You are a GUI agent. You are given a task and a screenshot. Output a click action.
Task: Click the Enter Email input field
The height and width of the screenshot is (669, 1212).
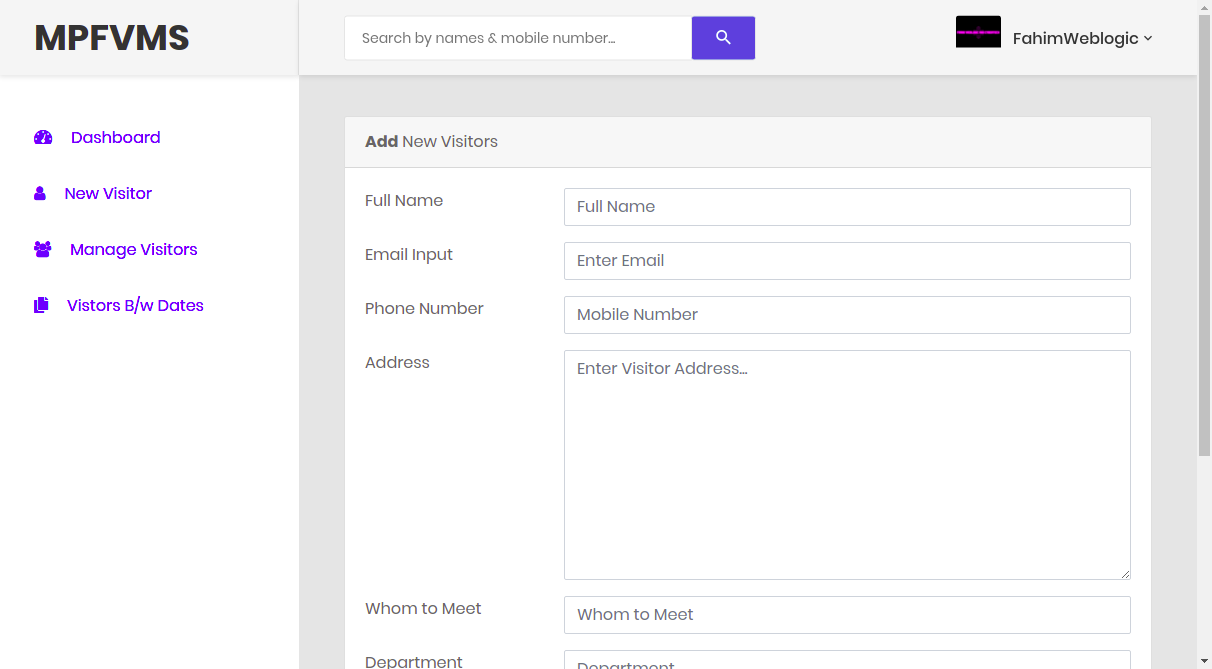point(847,261)
